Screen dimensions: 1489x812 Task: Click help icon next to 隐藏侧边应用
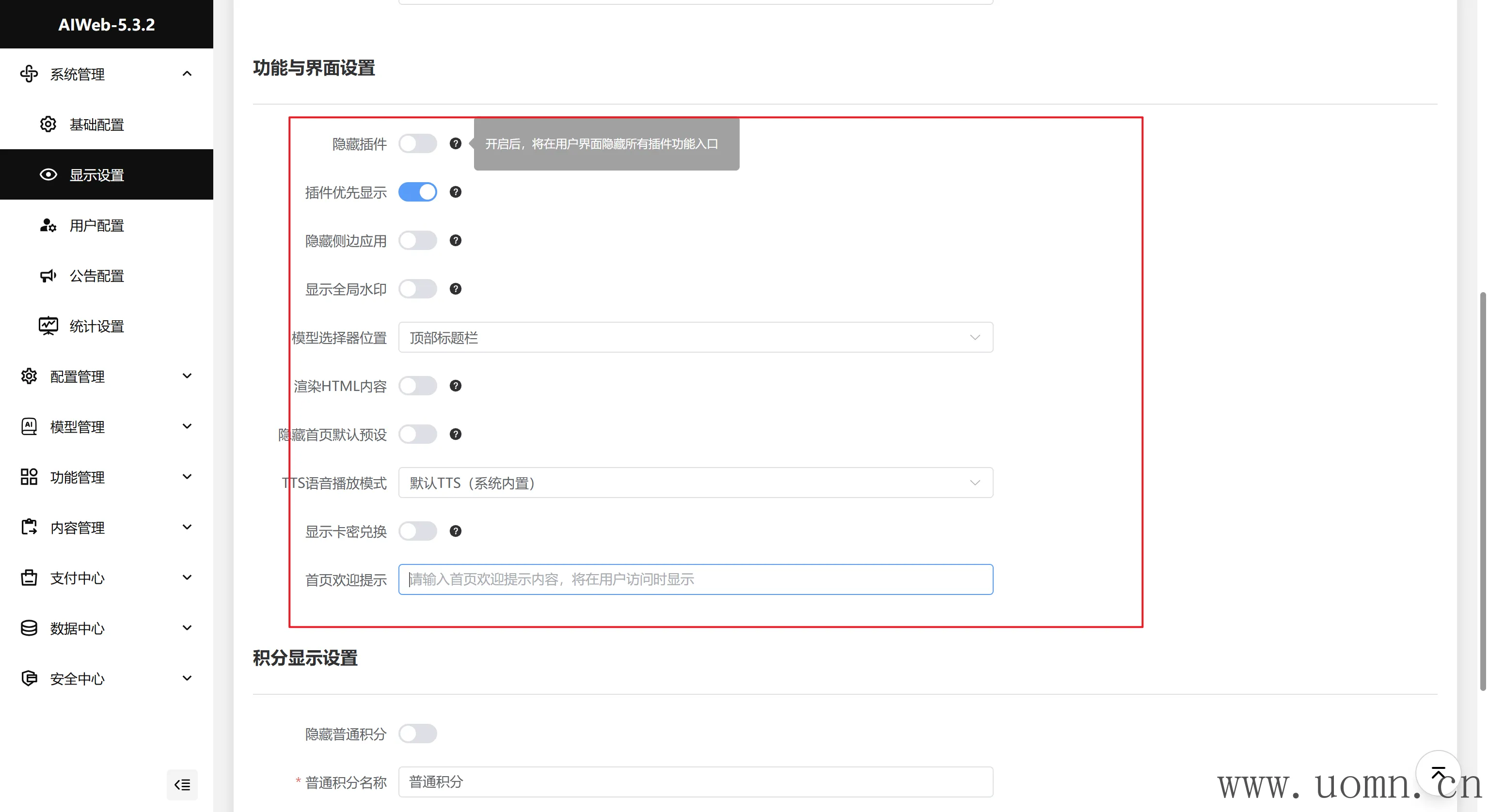tap(456, 240)
